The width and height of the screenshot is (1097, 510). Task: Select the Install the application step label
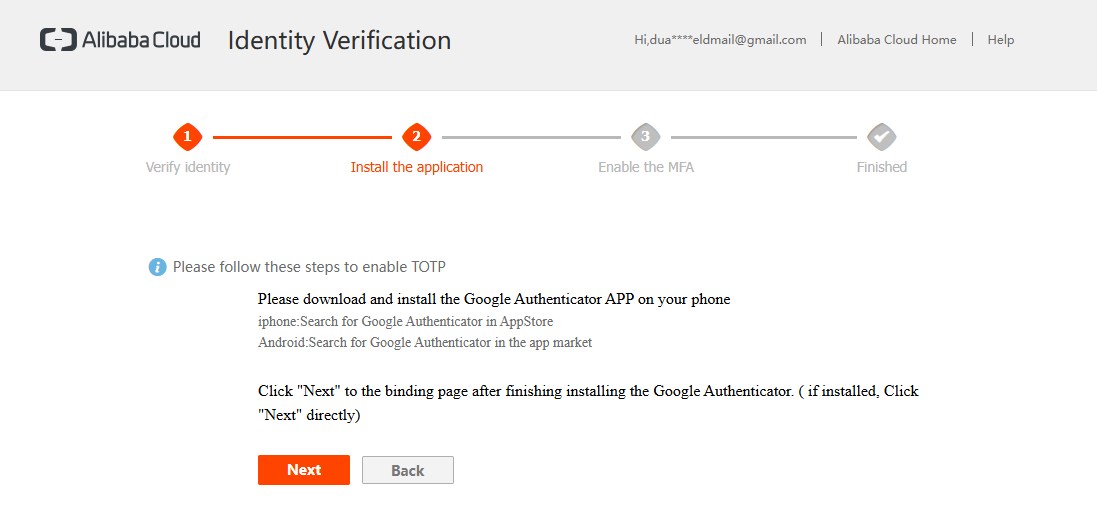click(x=416, y=167)
